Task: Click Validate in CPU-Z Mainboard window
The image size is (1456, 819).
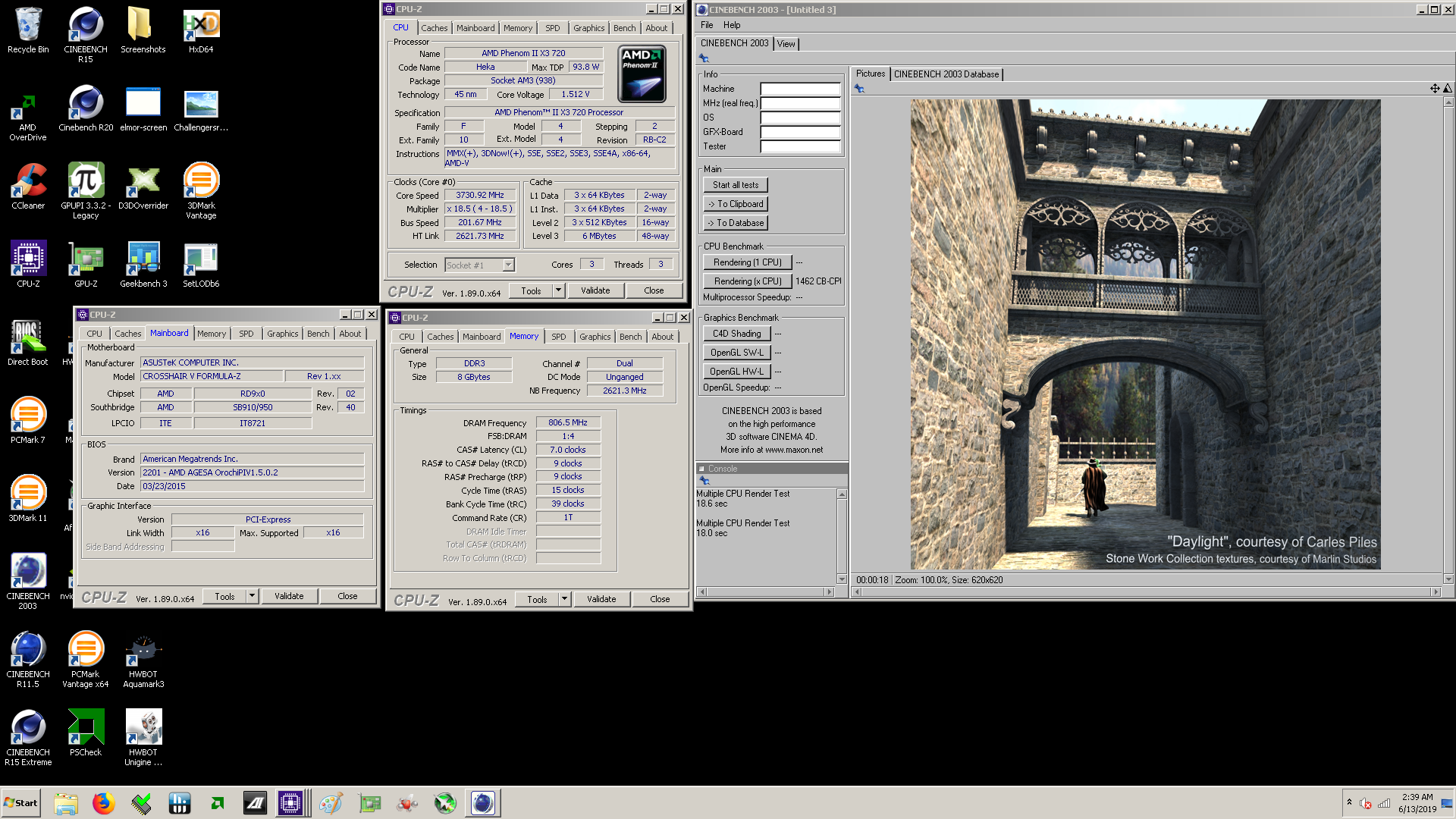Action: coord(289,596)
